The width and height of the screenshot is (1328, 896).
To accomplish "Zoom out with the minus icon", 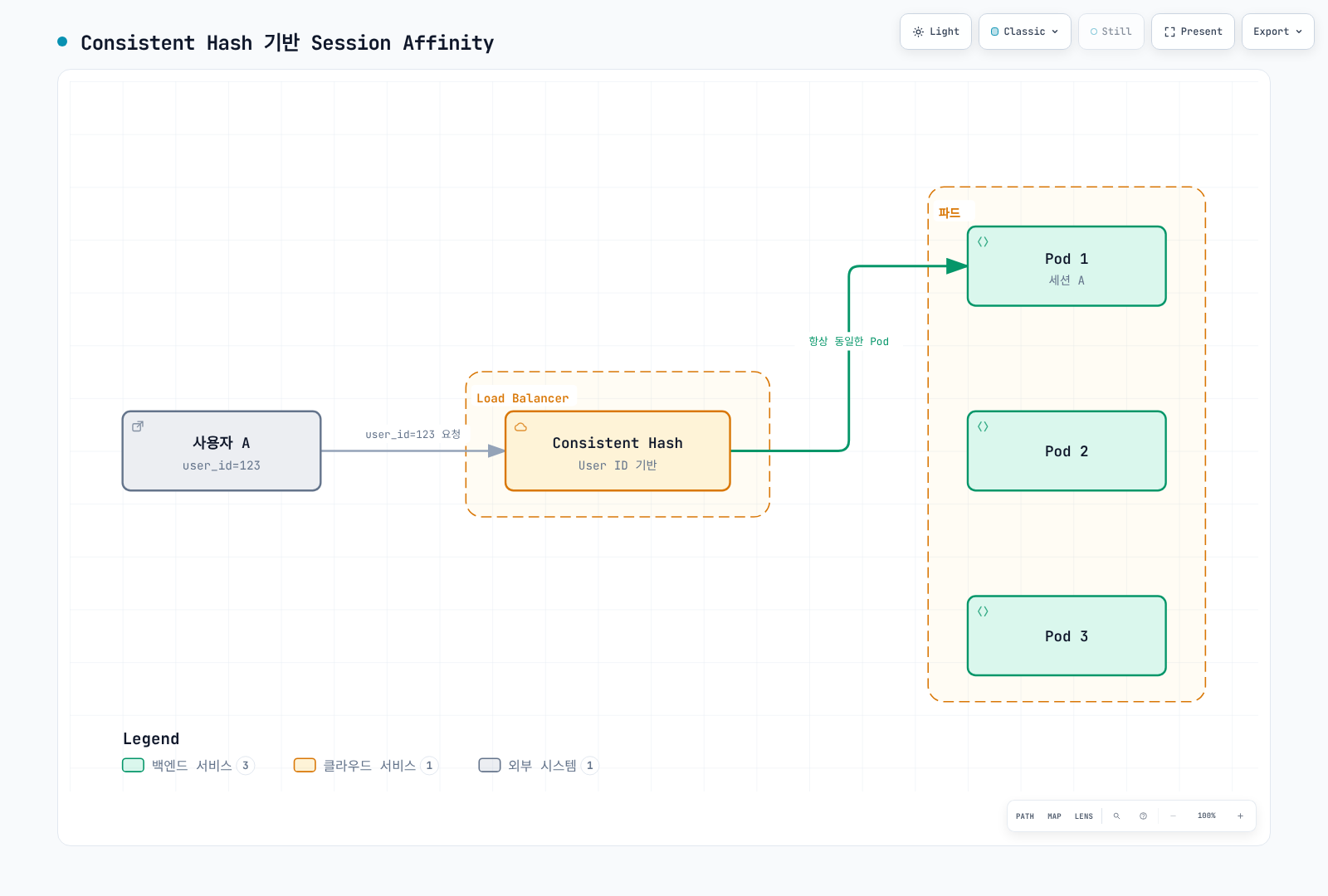I will coord(1173,816).
